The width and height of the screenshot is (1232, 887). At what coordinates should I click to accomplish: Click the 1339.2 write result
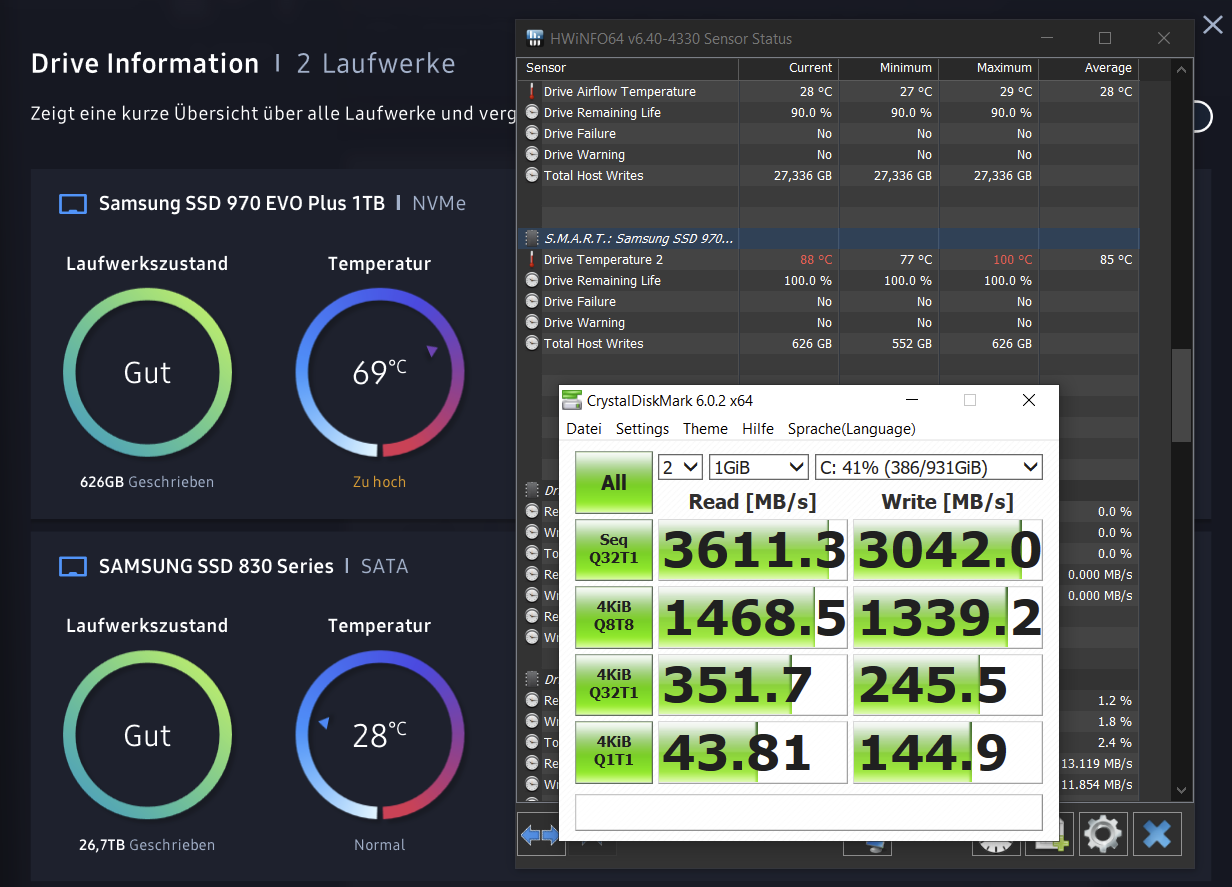[948, 617]
